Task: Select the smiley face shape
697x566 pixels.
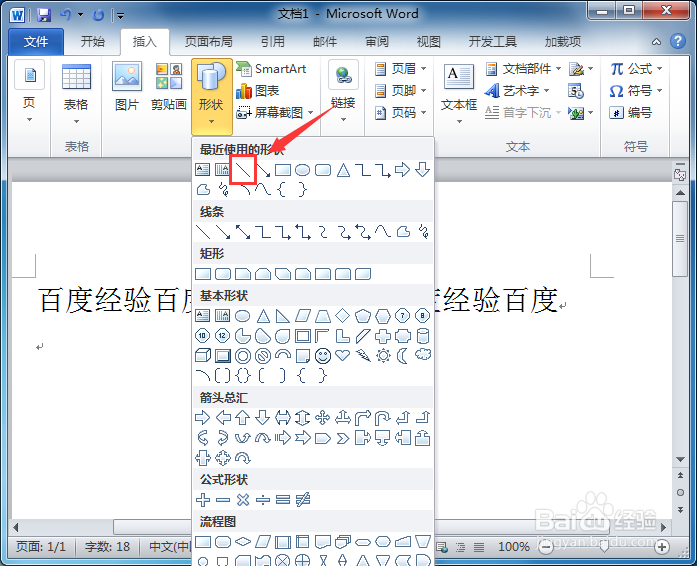Action: tap(323, 356)
